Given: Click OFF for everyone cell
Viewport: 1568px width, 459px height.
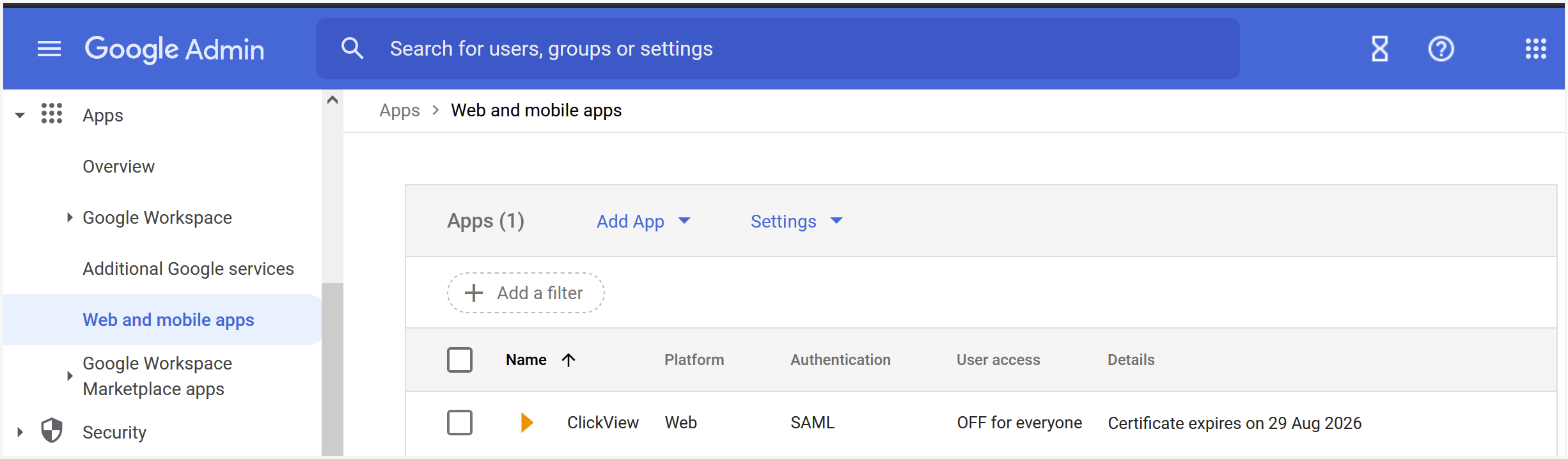Looking at the screenshot, I should (1019, 423).
